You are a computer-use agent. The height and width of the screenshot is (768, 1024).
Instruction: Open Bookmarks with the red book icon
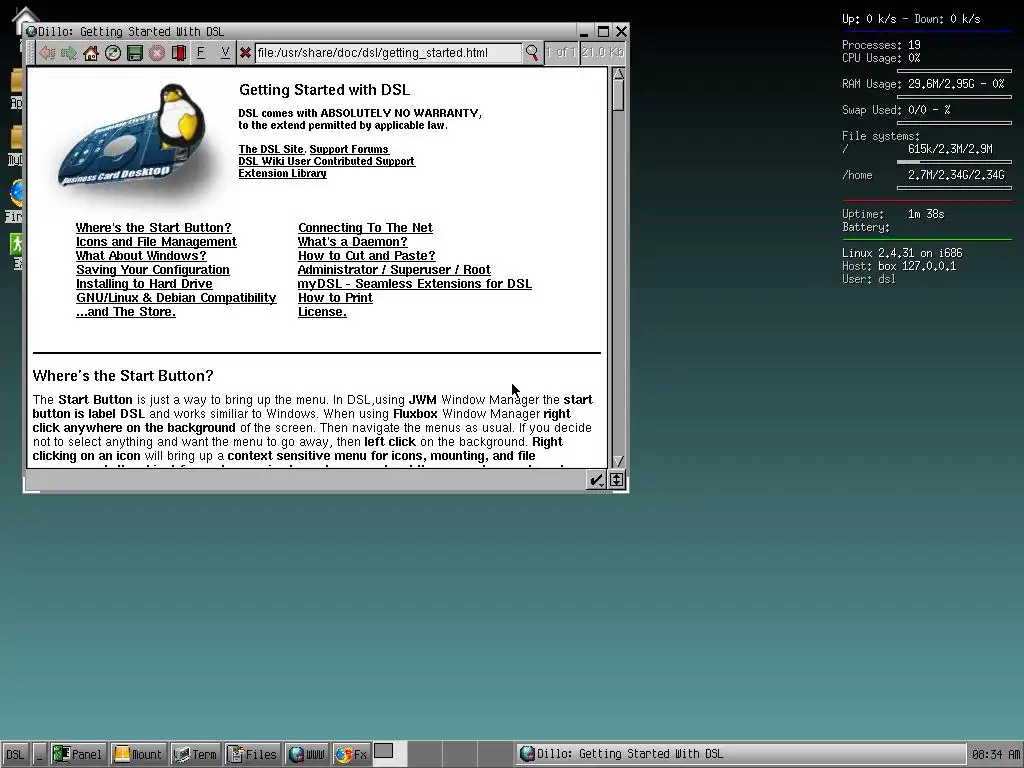[x=178, y=53]
